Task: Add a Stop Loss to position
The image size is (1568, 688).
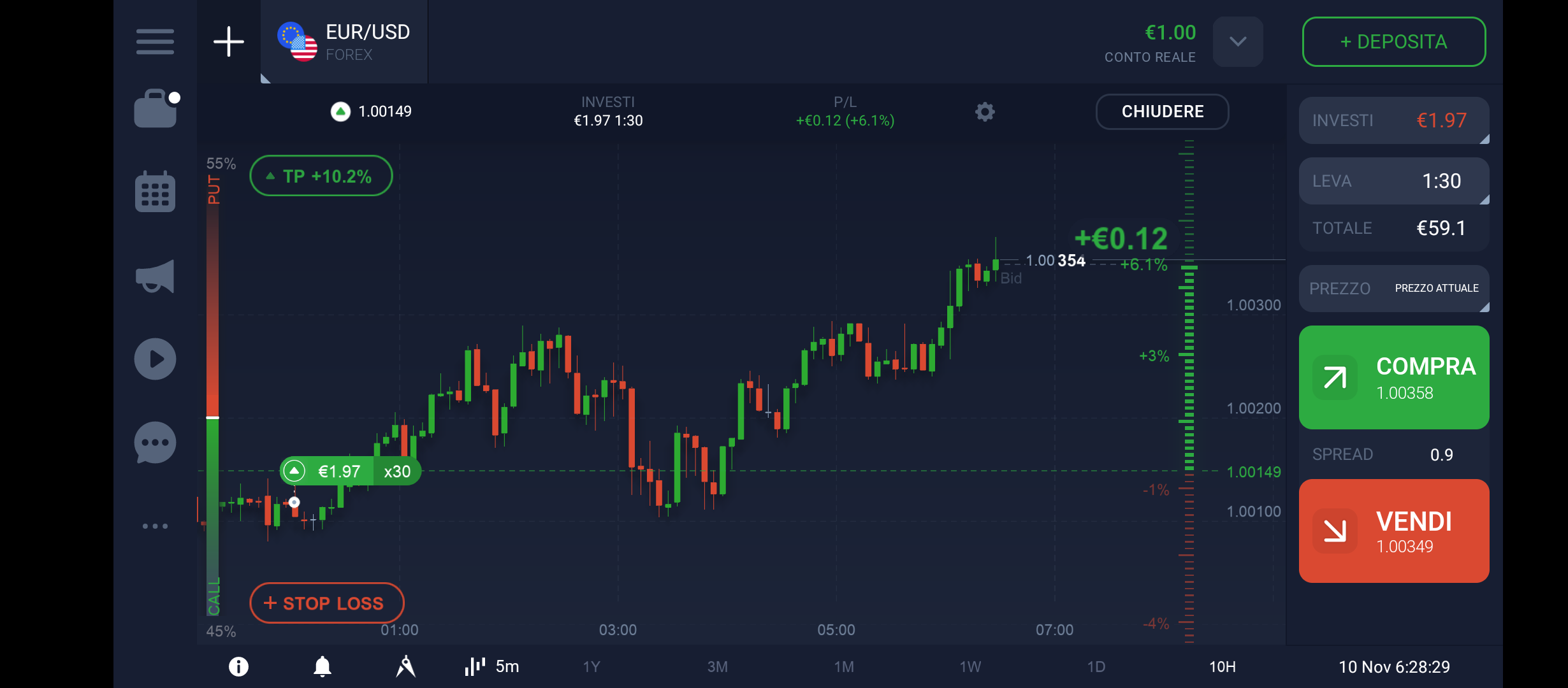Action: tap(326, 603)
